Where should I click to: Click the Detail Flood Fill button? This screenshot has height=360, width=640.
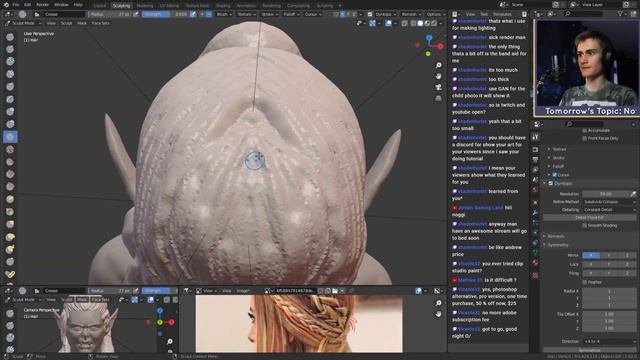589,218
